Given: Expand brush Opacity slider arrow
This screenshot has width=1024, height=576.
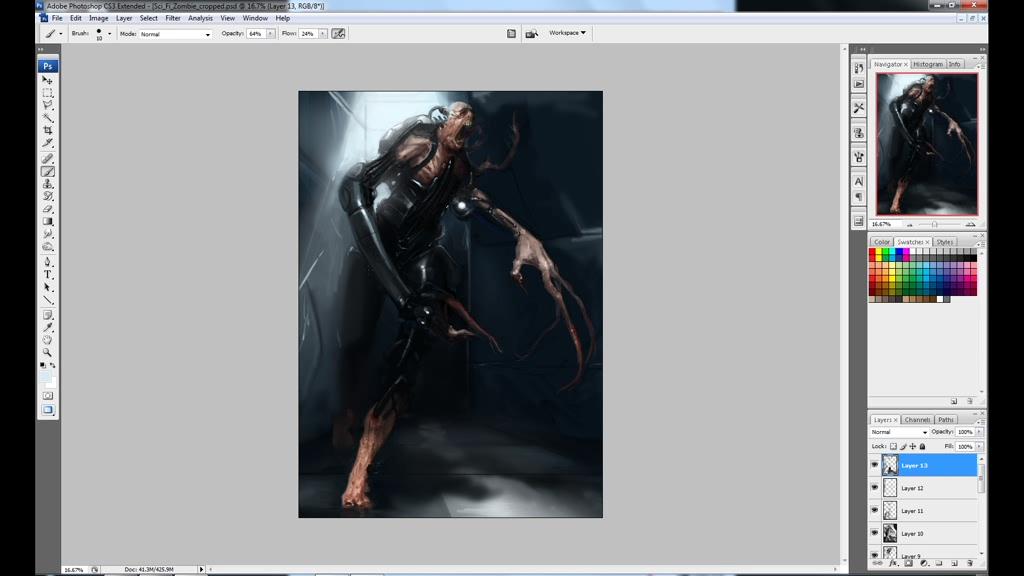Looking at the screenshot, I should [x=270, y=34].
